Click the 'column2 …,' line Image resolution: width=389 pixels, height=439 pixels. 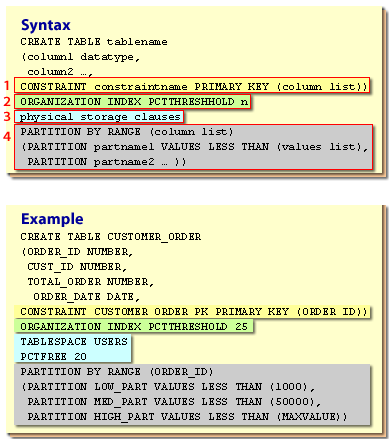[60, 72]
